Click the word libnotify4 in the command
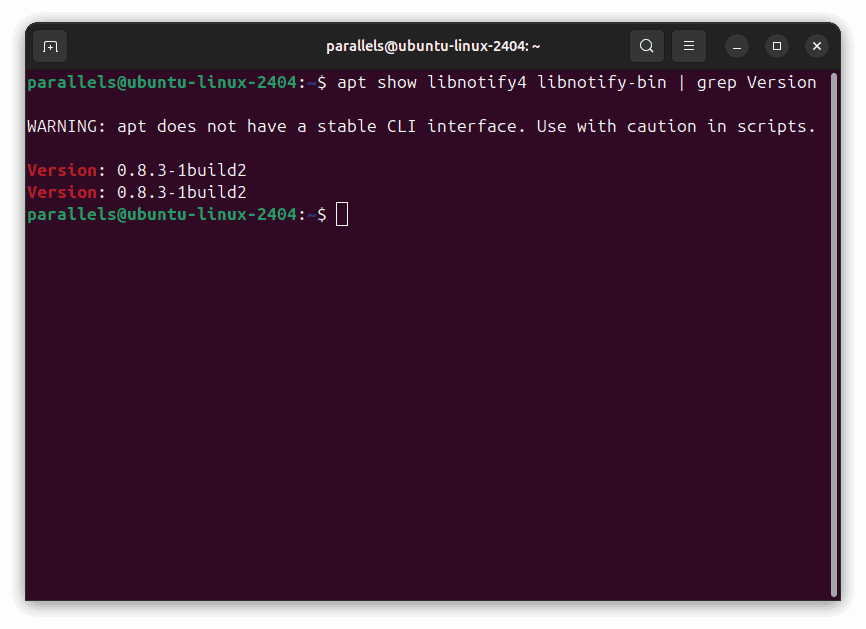Image resolution: width=866 pixels, height=629 pixels. pyautogui.click(x=477, y=82)
